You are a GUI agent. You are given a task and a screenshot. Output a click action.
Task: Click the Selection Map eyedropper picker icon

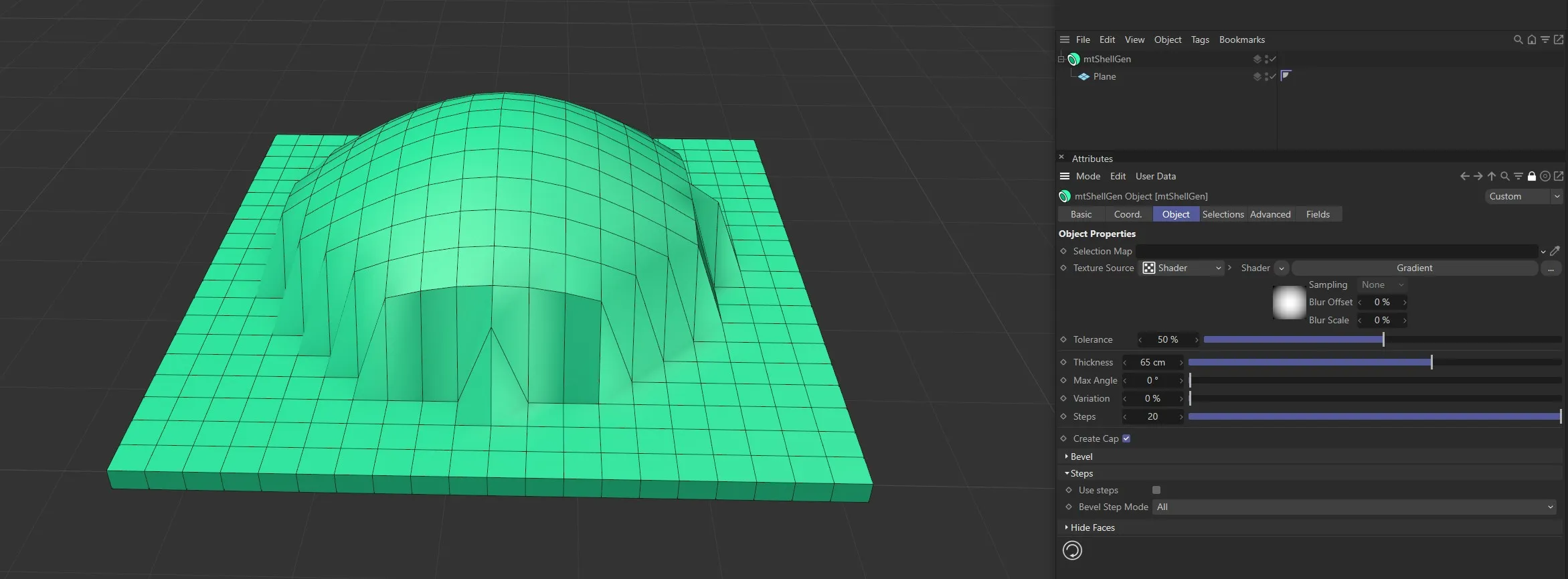tap(1555, 251)
